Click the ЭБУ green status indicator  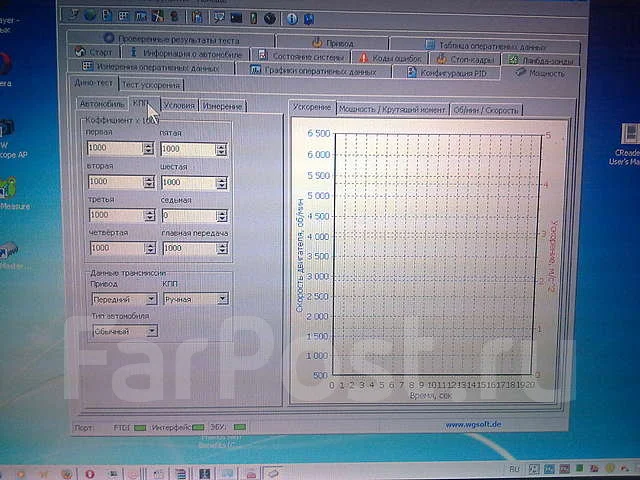240,427
